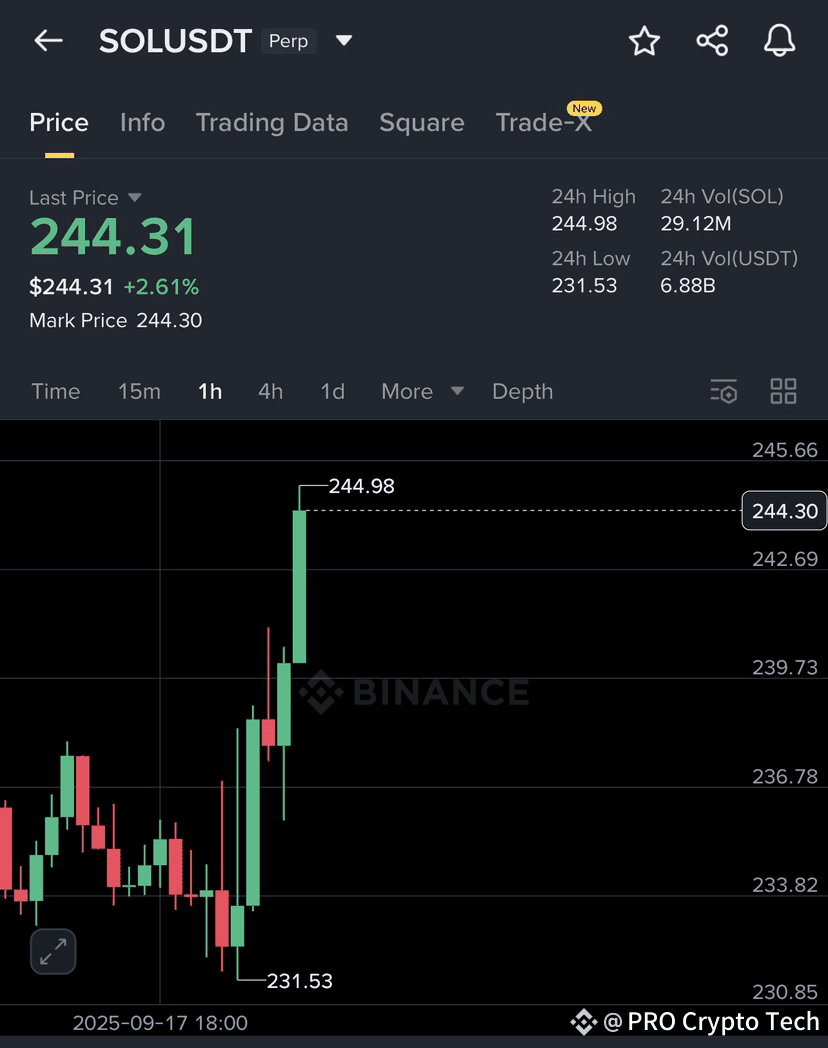Open the Square tab
Screen dimensions: 828x1048
(421, 122)
